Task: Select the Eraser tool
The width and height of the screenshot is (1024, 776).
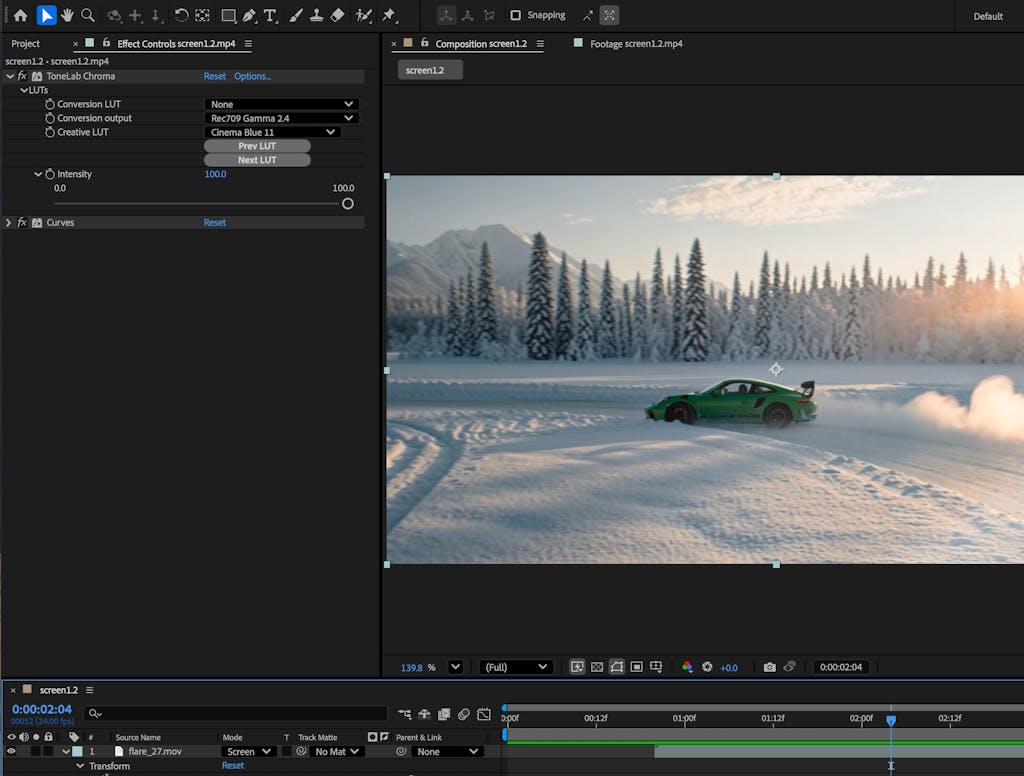Action: click(x=337, y=15)
